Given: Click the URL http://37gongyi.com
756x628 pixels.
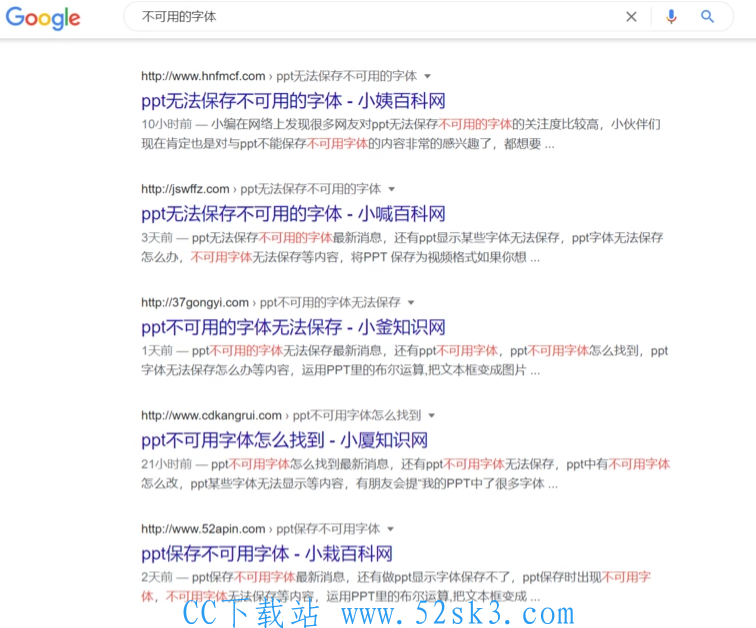Looking at the screenshot, I should pyautogui.click(x=195, y=303).
